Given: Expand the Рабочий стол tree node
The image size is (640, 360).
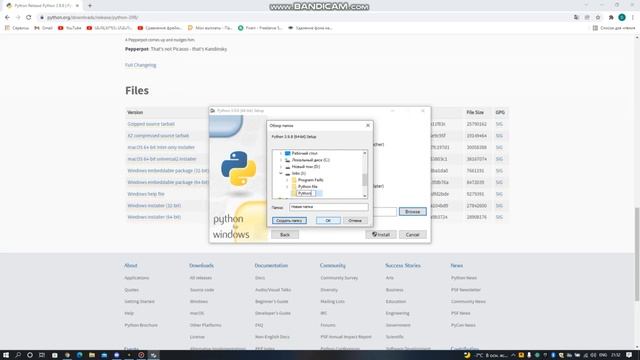Looking at the screenshot, I should click(x=280, y=153).
